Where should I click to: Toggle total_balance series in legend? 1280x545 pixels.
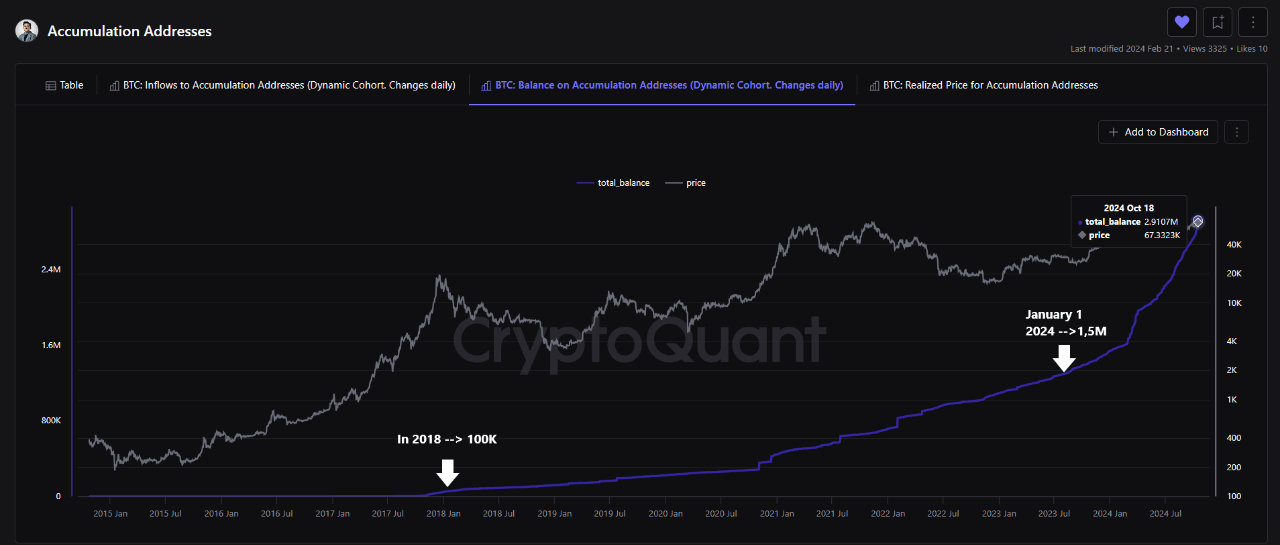(613, 183)
